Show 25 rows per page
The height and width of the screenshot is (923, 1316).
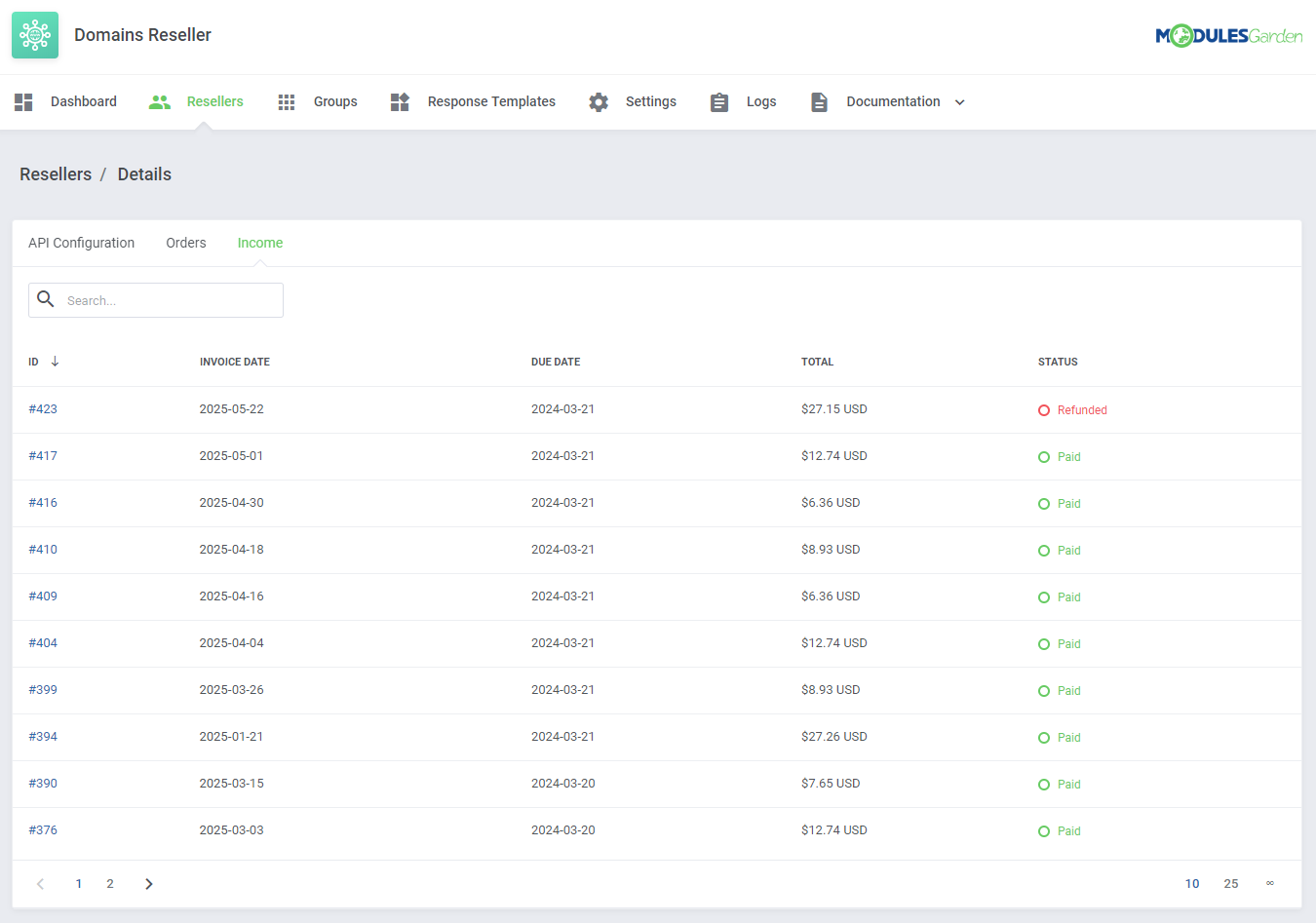tap(1230, 884)
